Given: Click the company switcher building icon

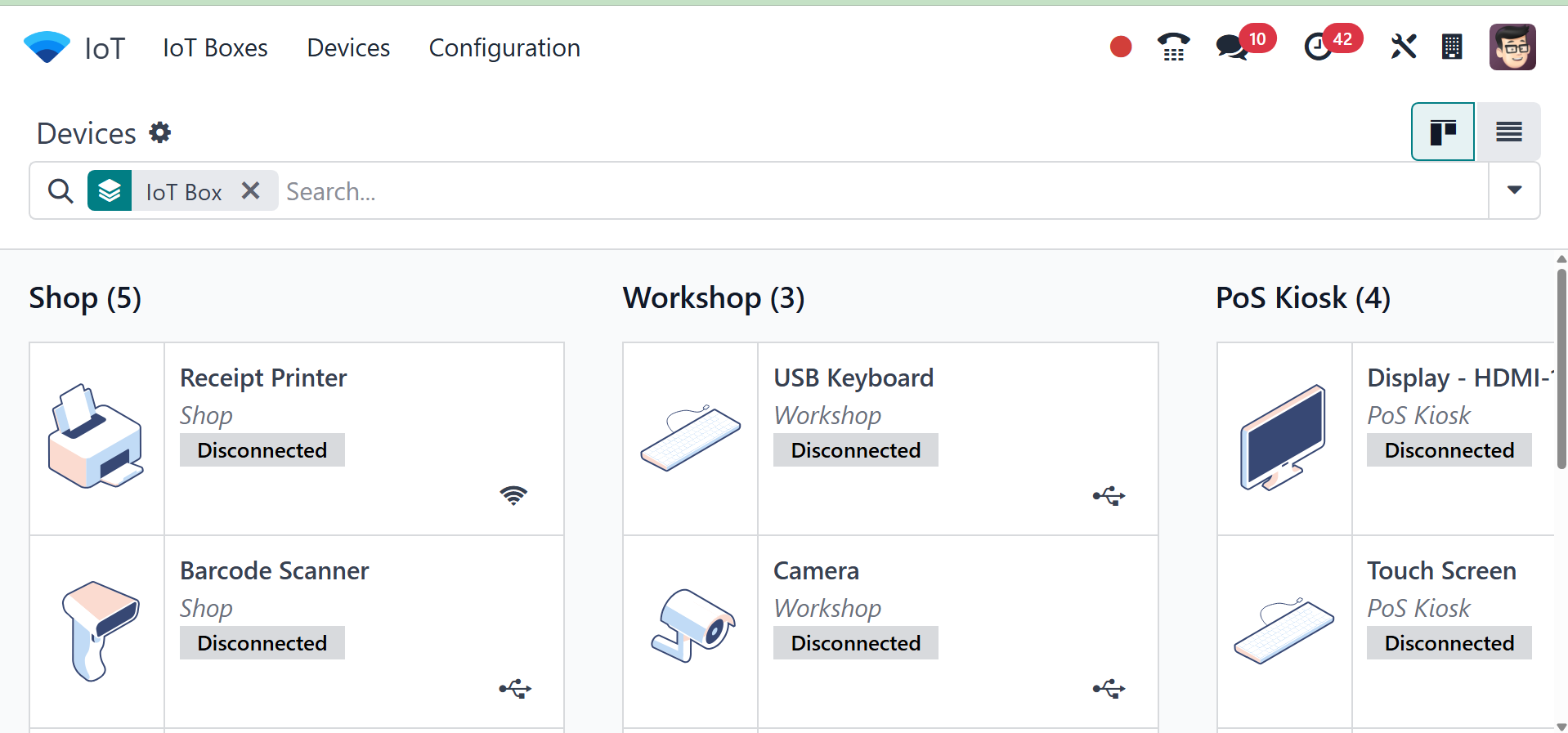Looking at the screenshot, I should pos(1452,47).
